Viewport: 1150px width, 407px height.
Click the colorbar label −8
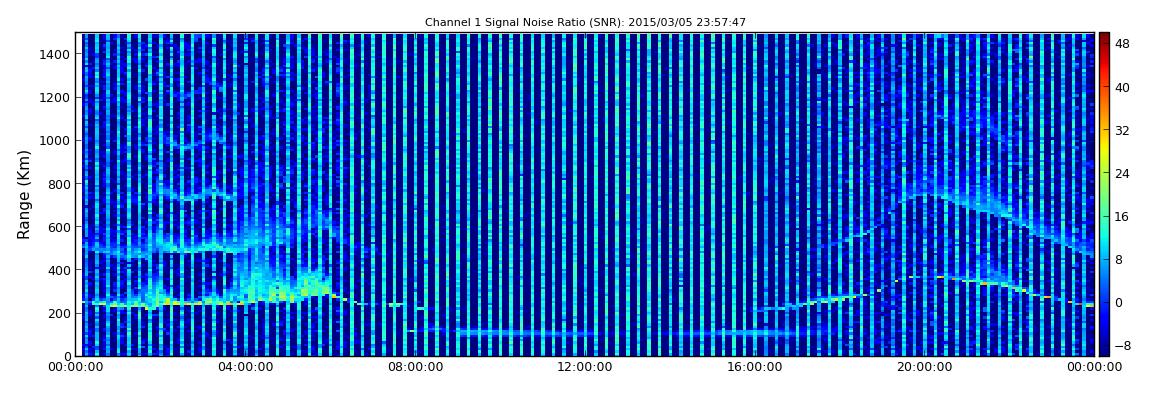click(1122, 345)
